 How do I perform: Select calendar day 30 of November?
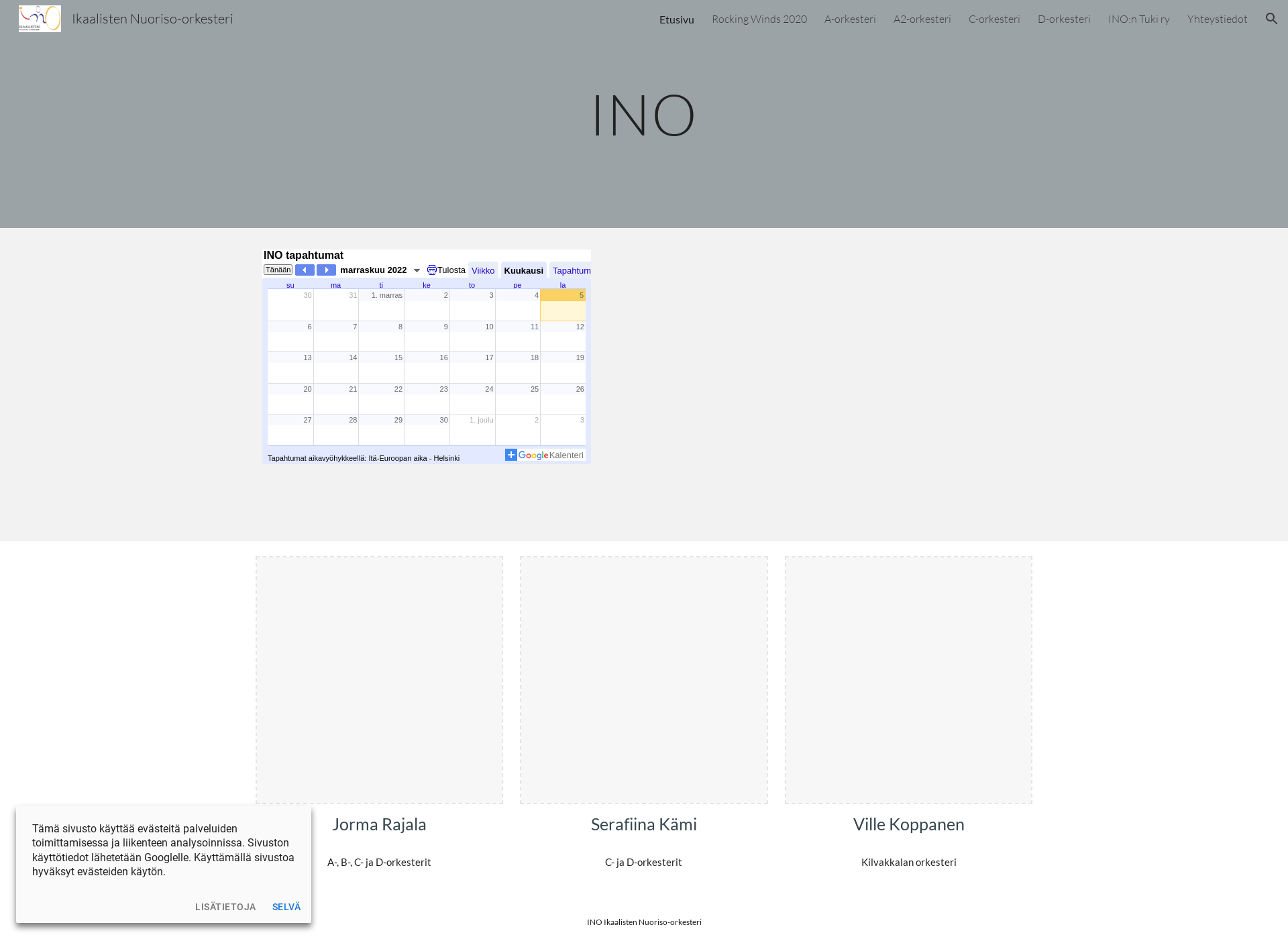[427, 429]
